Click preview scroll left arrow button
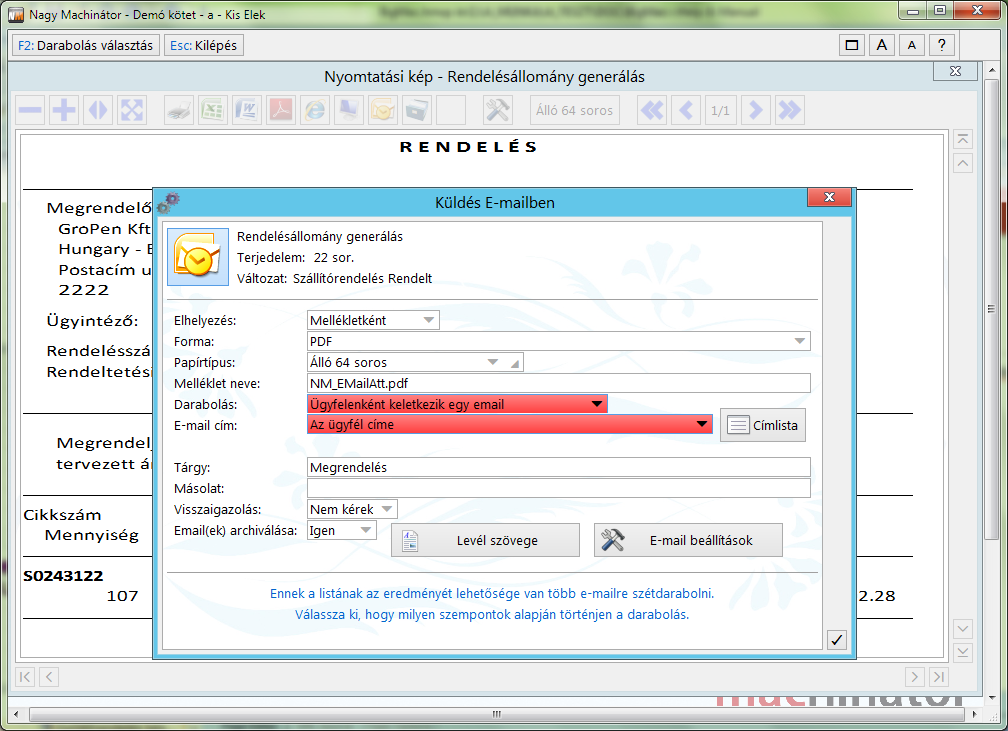The width and height of the screenshot is (1008, 731). pyautogui.click(x=49, y=676)
